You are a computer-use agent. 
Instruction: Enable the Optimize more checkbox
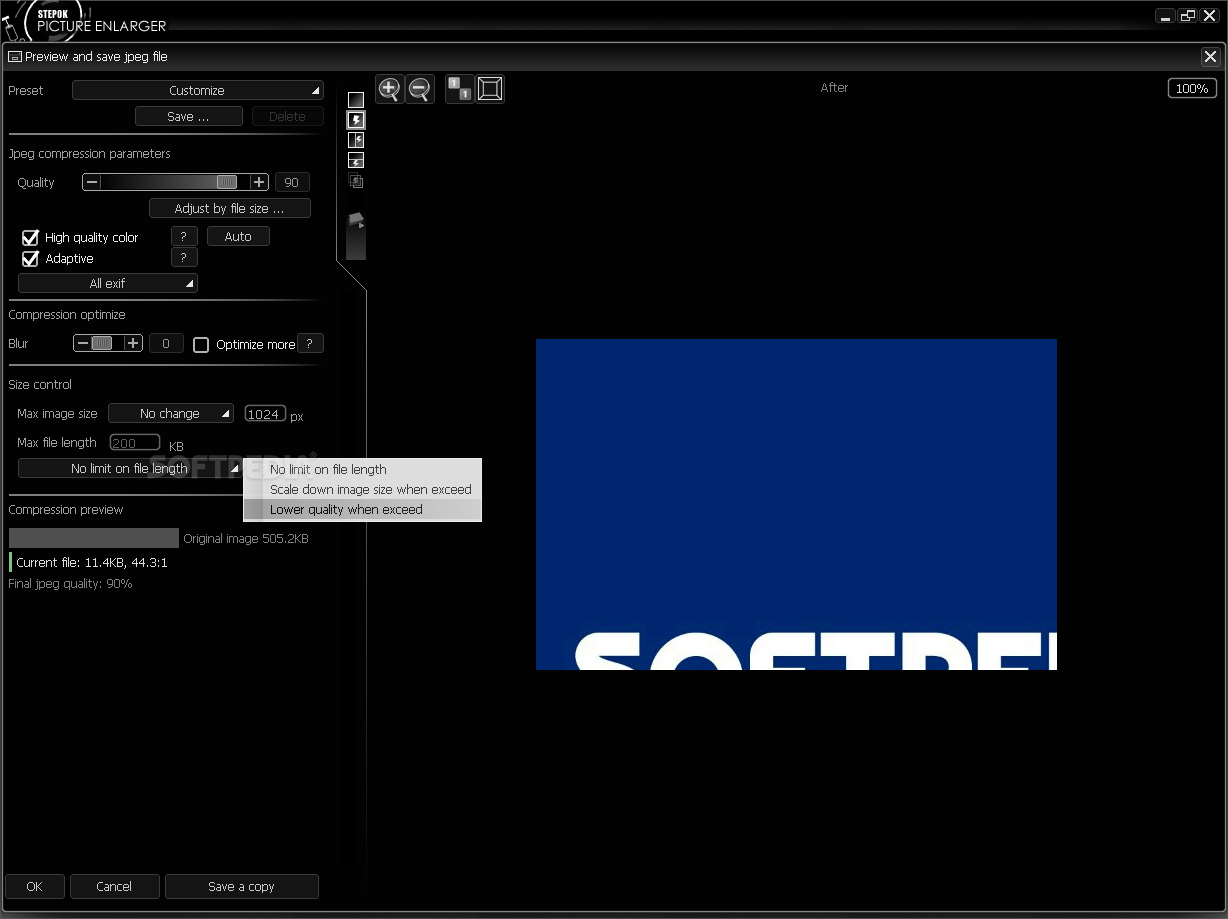(x=201, y=345)
